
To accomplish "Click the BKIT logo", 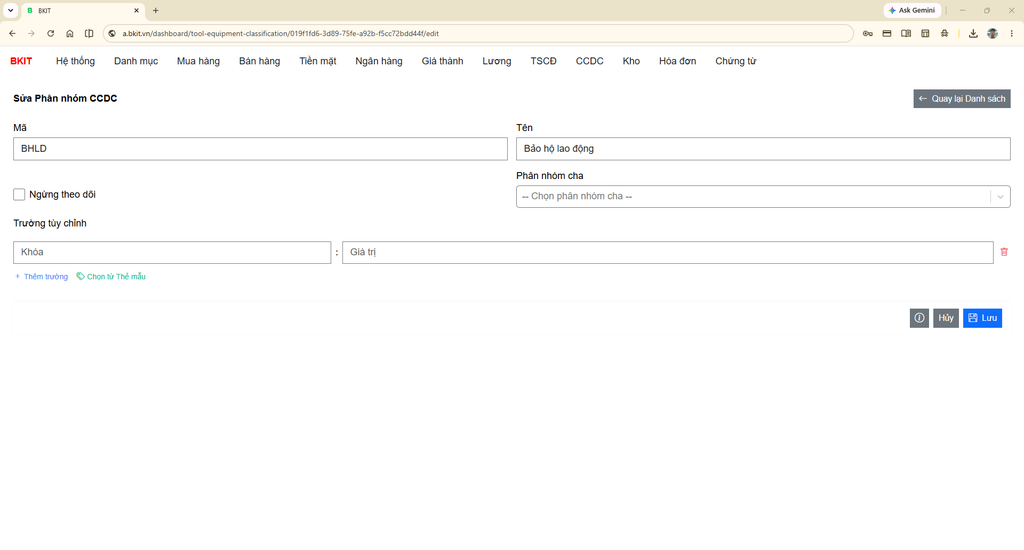I will click(x=21, y=61).
